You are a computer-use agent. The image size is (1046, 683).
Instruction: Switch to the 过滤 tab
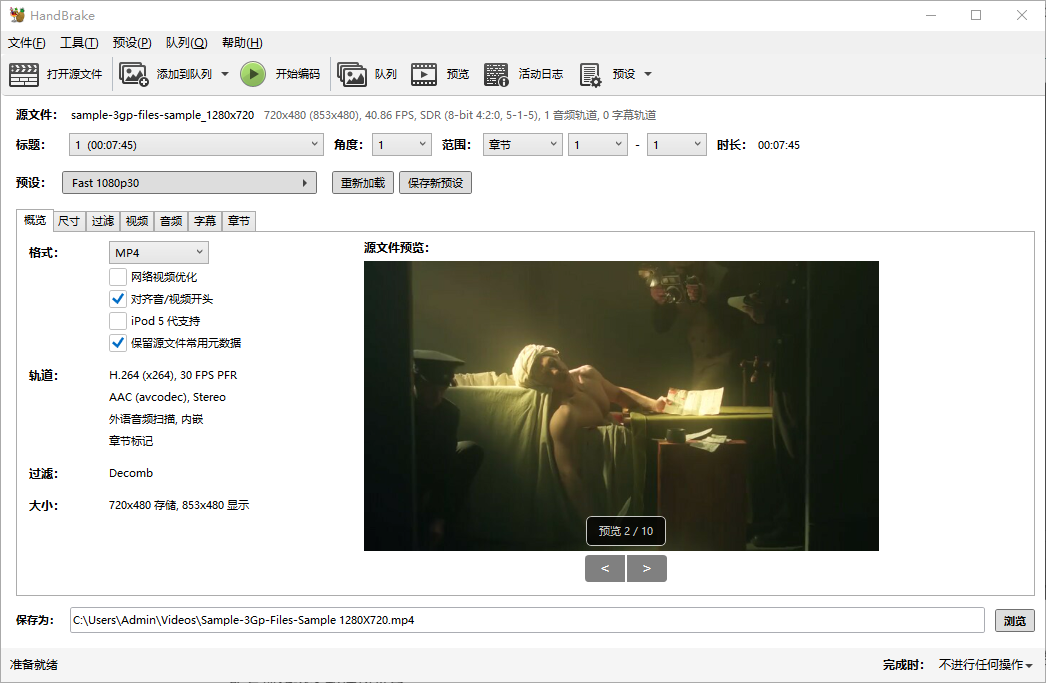[x=103, y=221]
